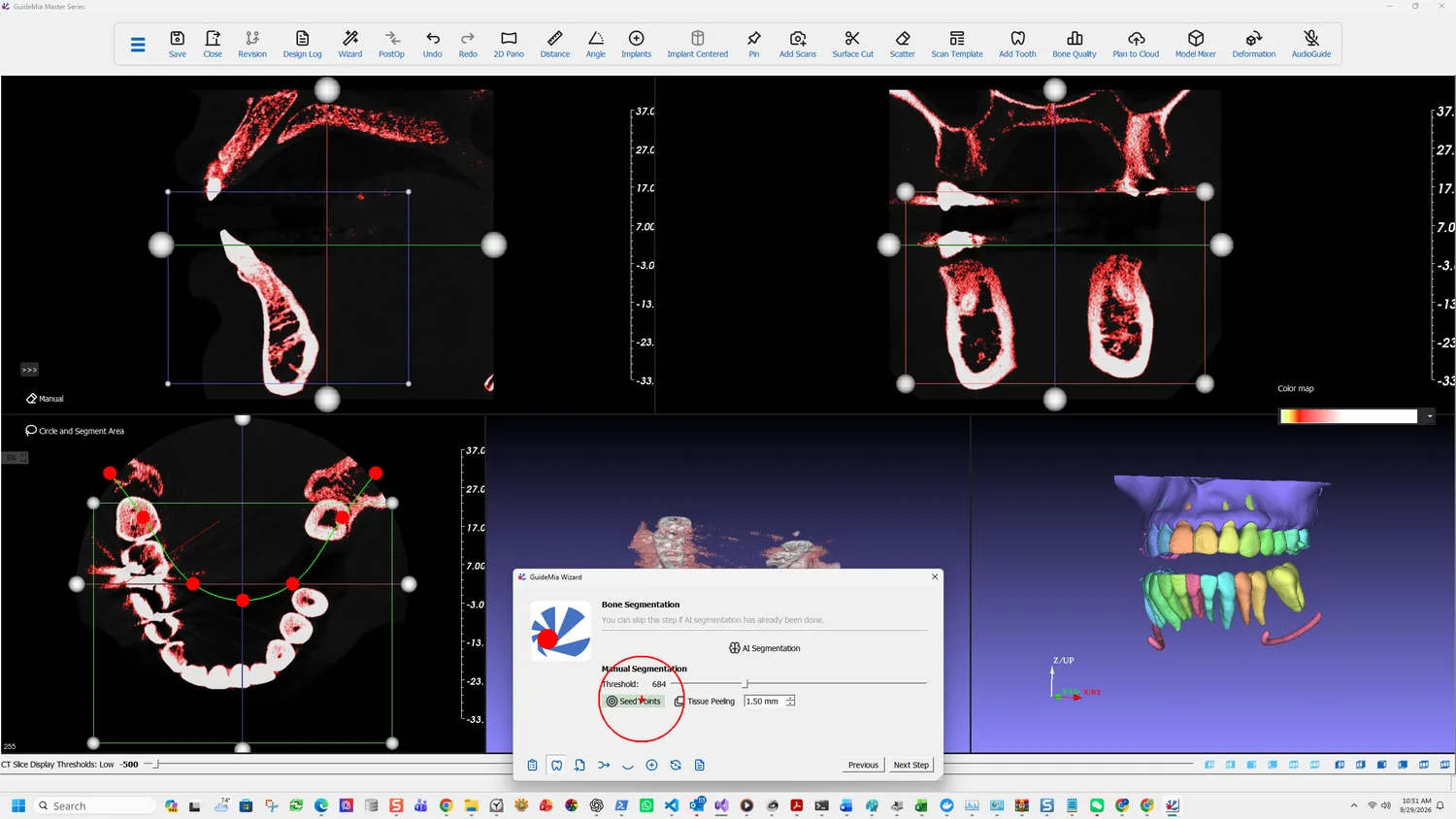Open the hamburger main menu
This screenshot has width=1456, height=819.
(138, 45)
